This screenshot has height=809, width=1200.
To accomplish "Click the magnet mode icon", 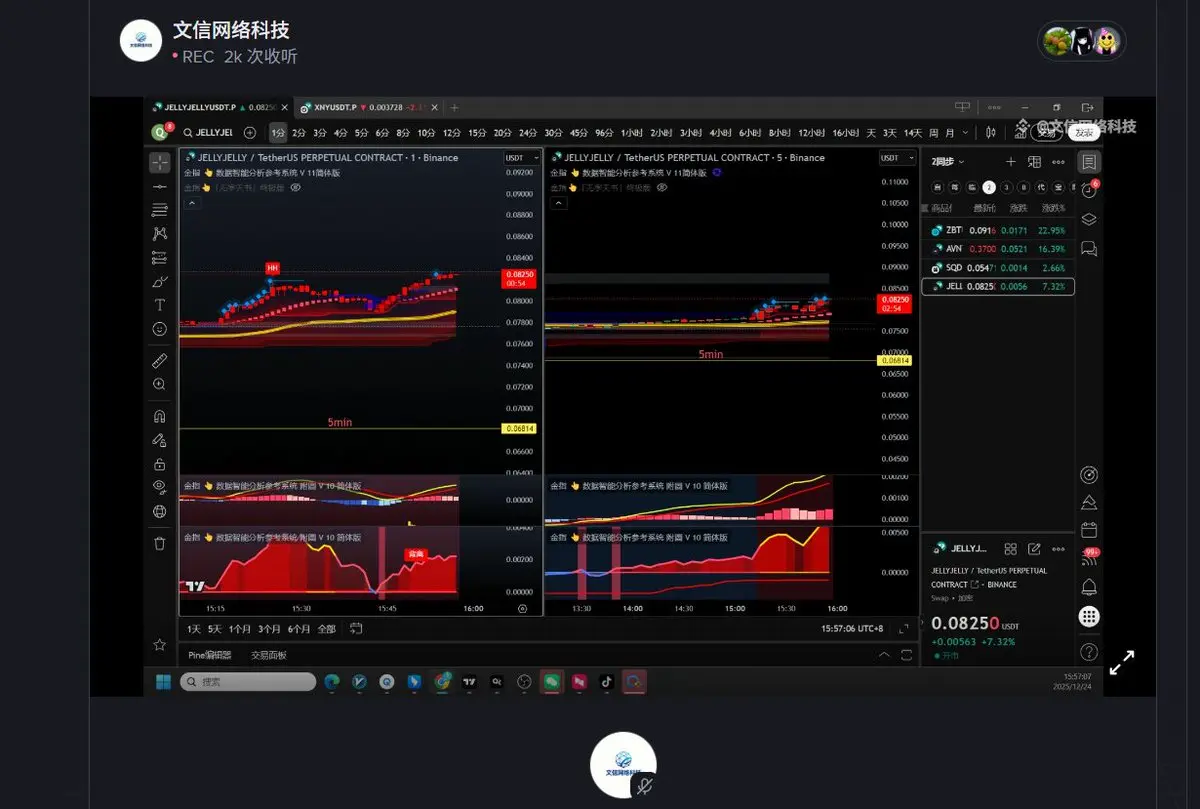I will pos(160,416).
